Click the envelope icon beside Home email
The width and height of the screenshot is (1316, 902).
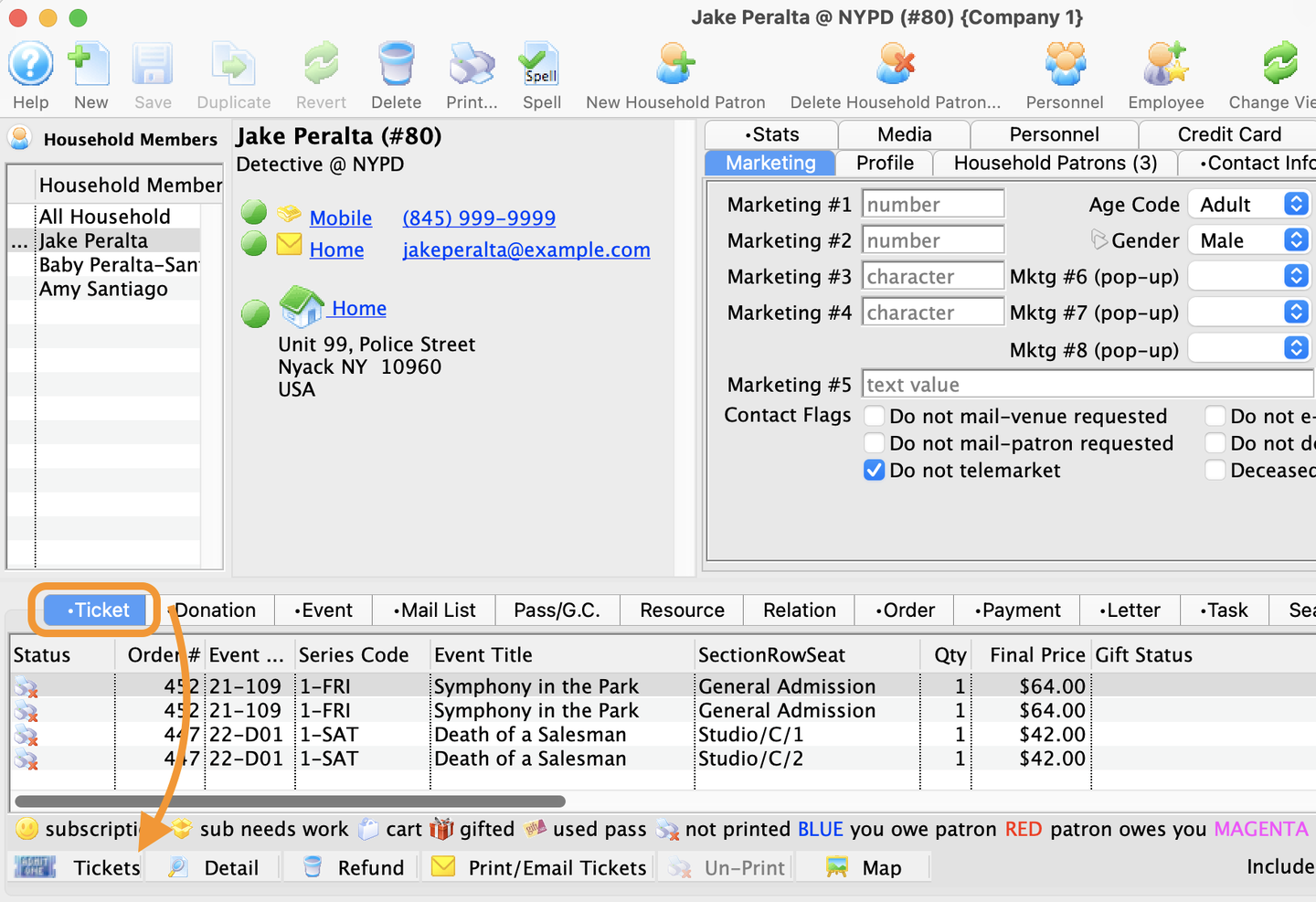point(290,244)
